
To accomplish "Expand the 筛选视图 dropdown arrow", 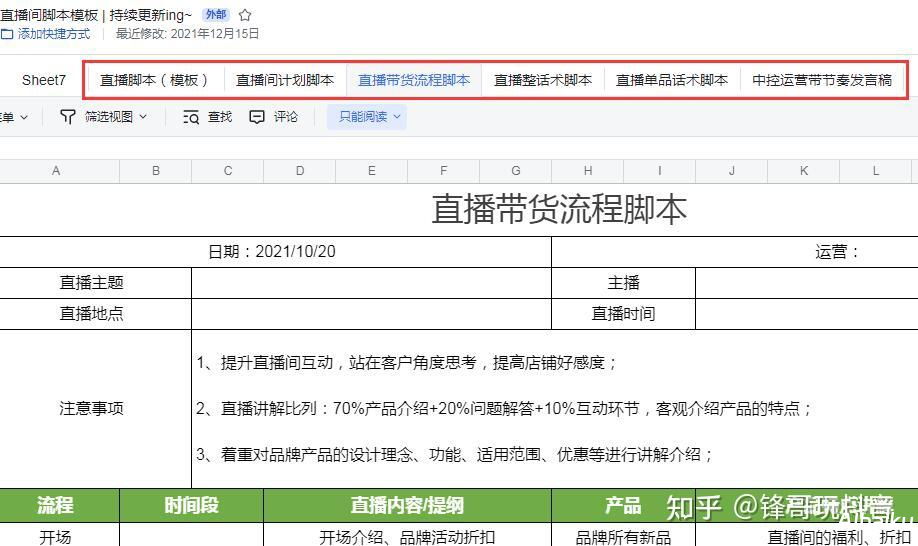I will click(x=143, y=117).
